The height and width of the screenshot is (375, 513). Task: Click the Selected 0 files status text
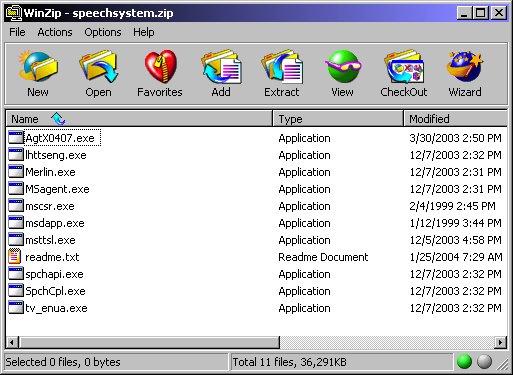(x=63, y=362)
